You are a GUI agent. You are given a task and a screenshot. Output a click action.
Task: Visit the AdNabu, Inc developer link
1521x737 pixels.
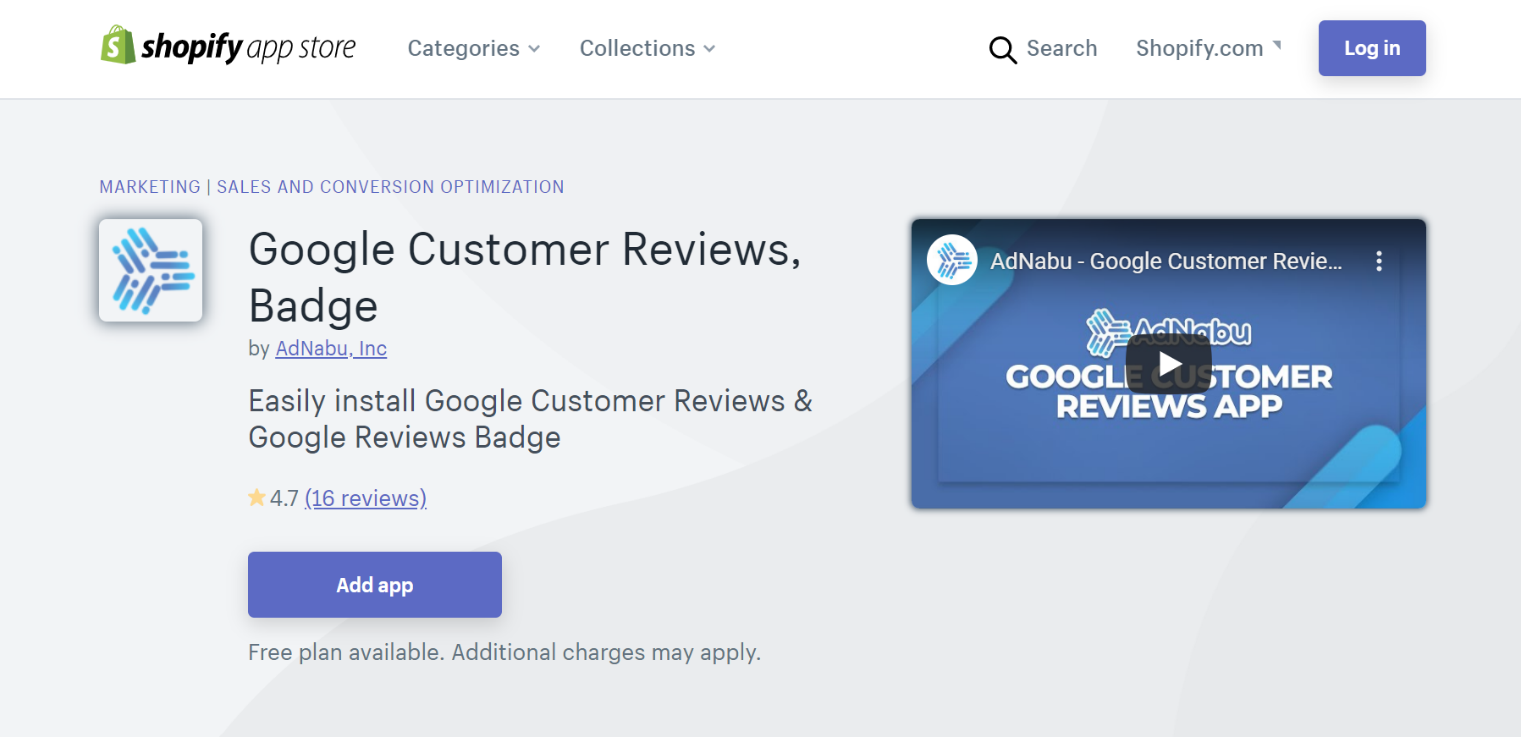[x=331, y=348]
